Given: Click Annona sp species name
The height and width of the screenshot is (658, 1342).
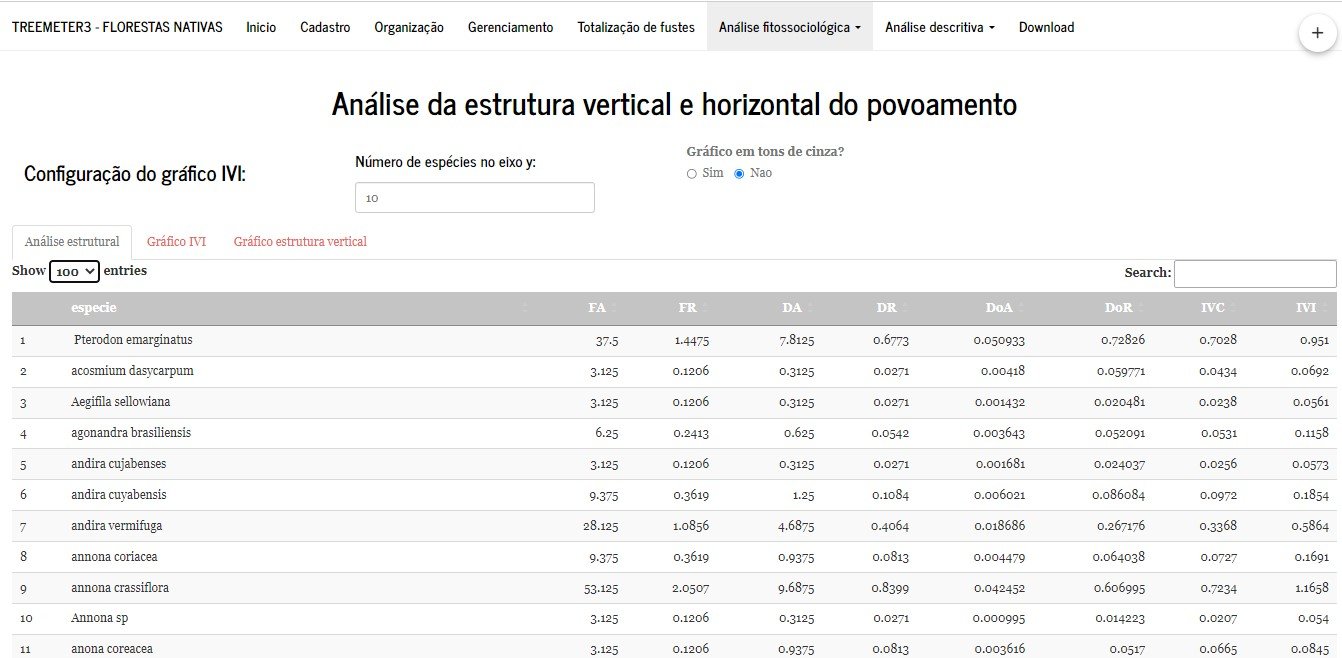Looking at the screenshot, I should point(99,619).
